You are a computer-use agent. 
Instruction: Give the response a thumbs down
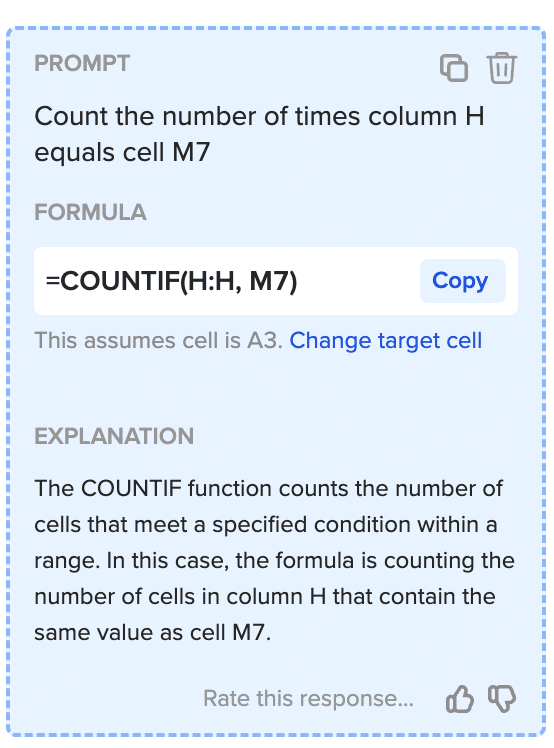pos(502,699)
